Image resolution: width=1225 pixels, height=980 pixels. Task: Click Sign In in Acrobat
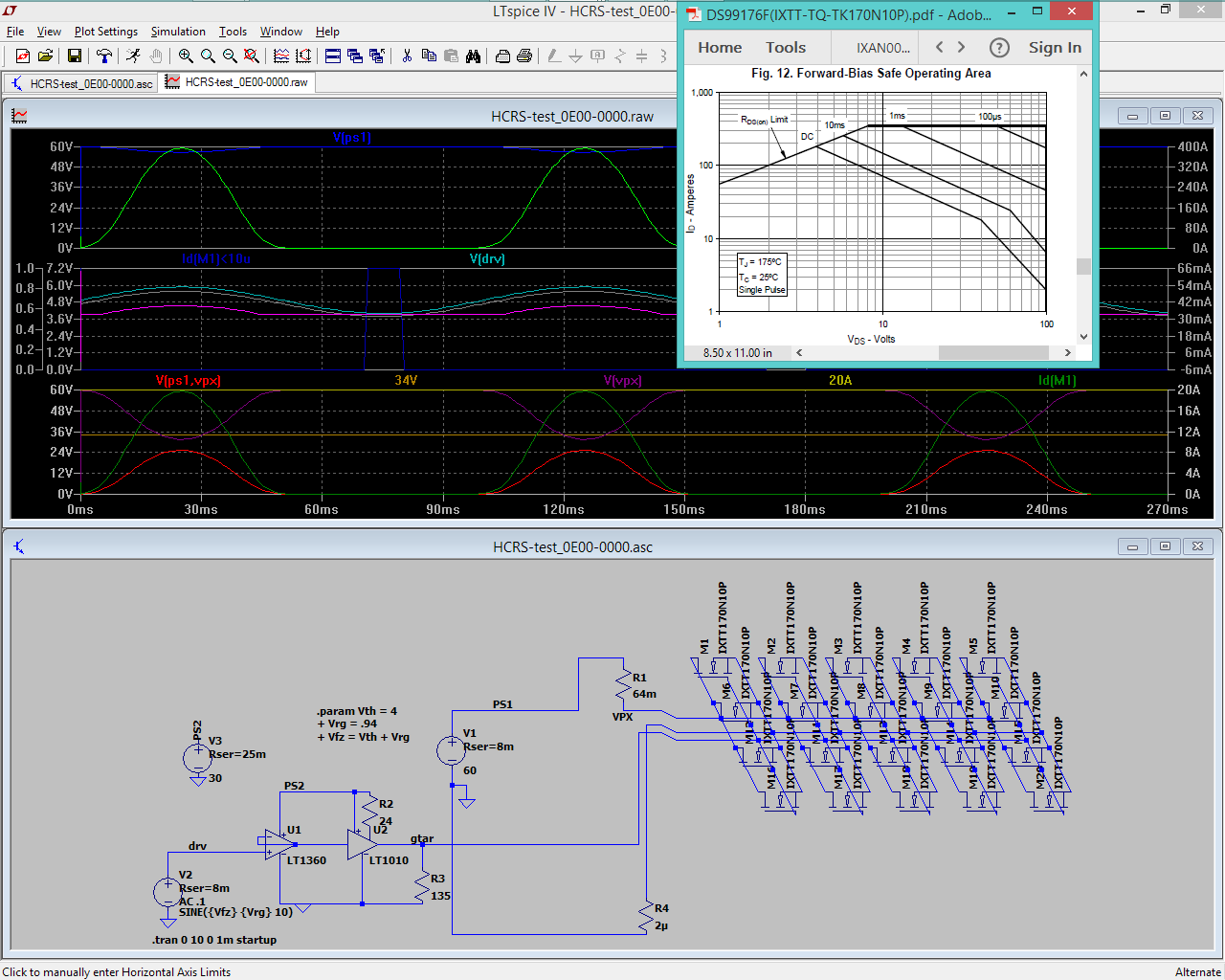1055,47
